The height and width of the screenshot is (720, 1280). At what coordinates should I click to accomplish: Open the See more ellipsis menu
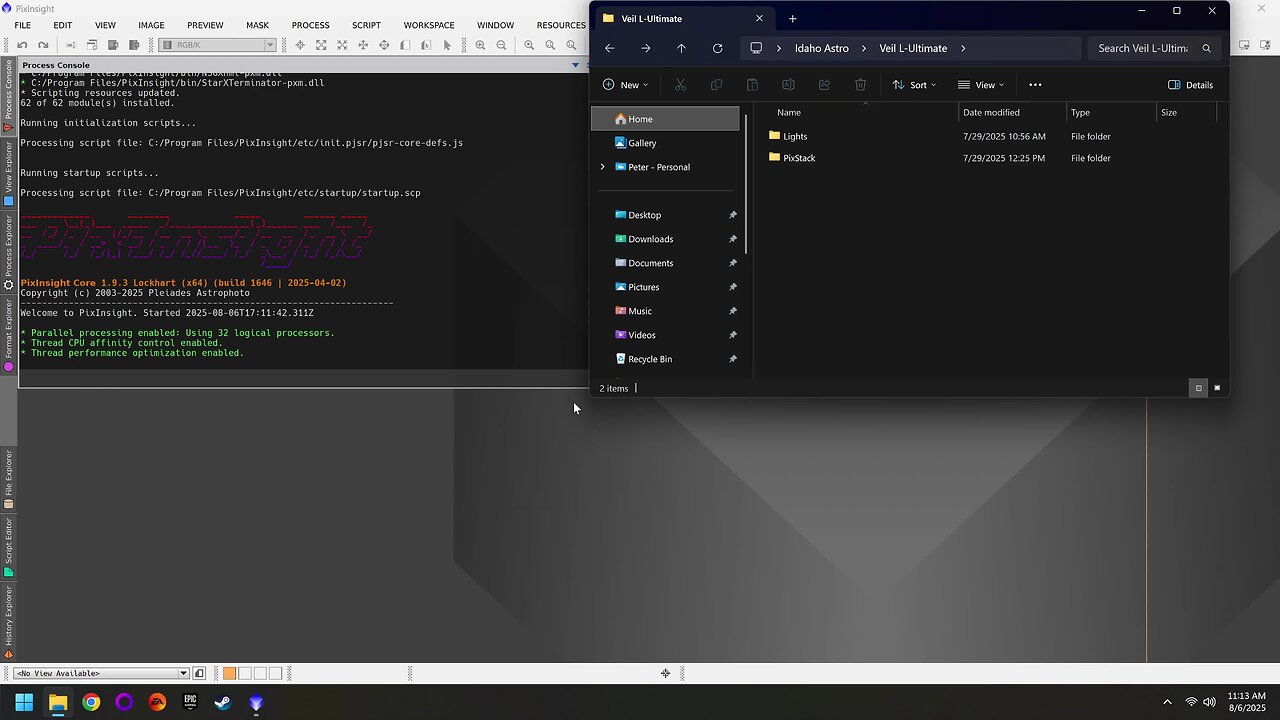1035,85
